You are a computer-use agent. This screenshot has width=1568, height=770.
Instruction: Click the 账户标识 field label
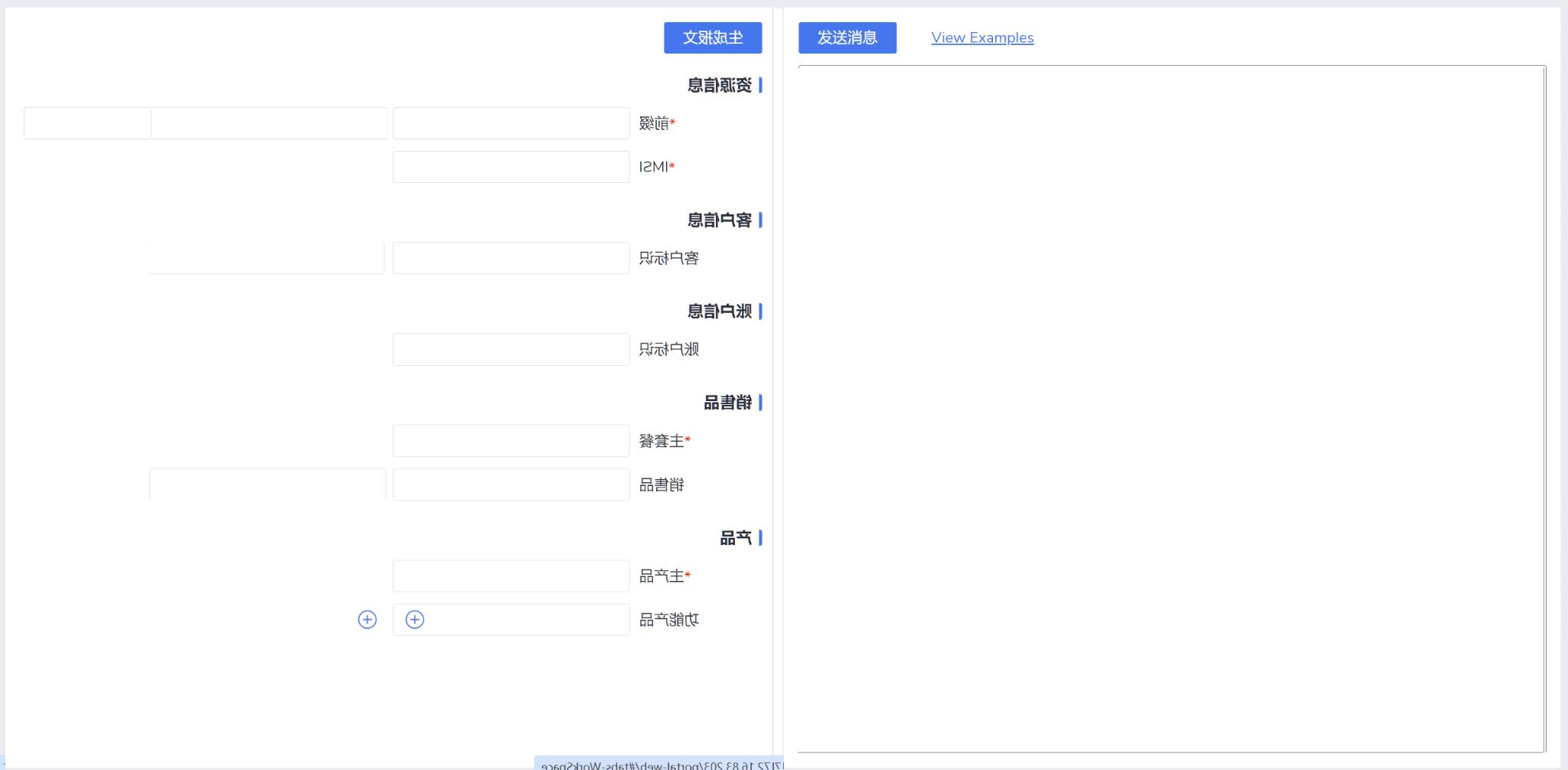pos(669,349)
